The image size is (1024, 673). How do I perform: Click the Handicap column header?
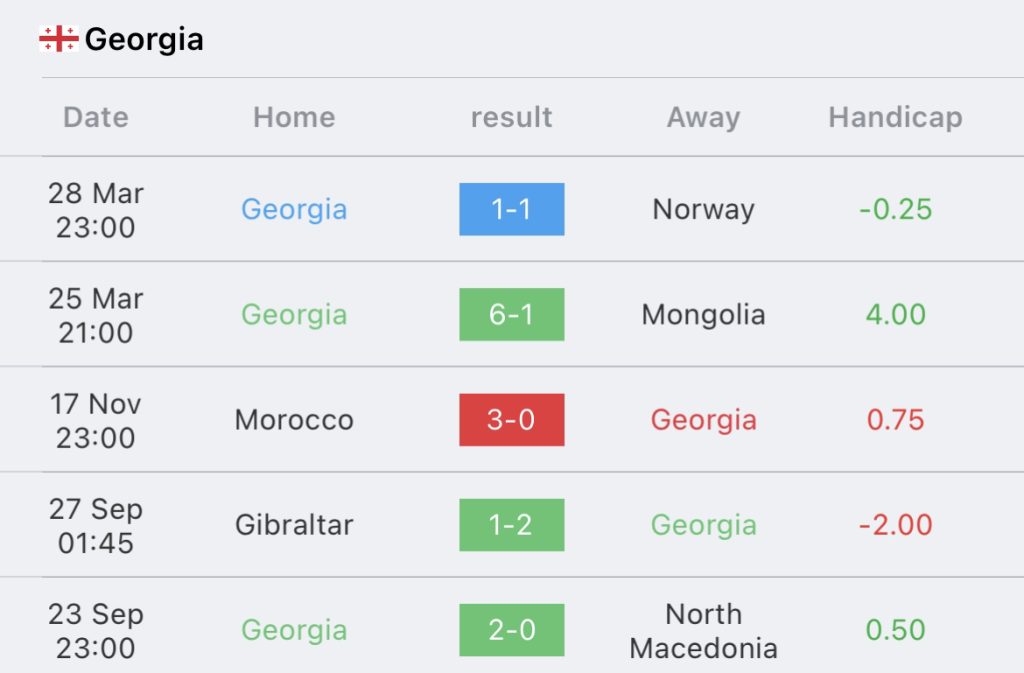click(x=895, y=118)
